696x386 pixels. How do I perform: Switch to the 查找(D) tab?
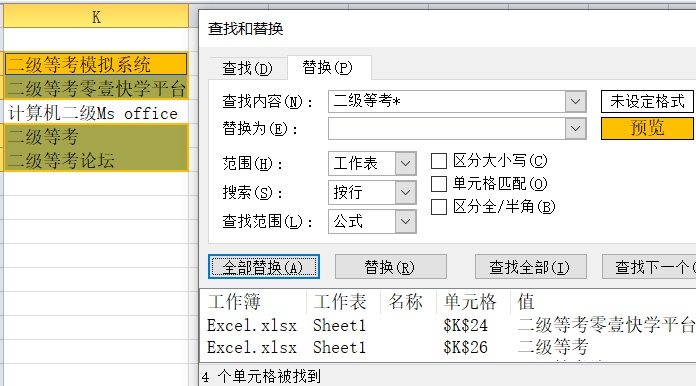[x=247, y=68]
